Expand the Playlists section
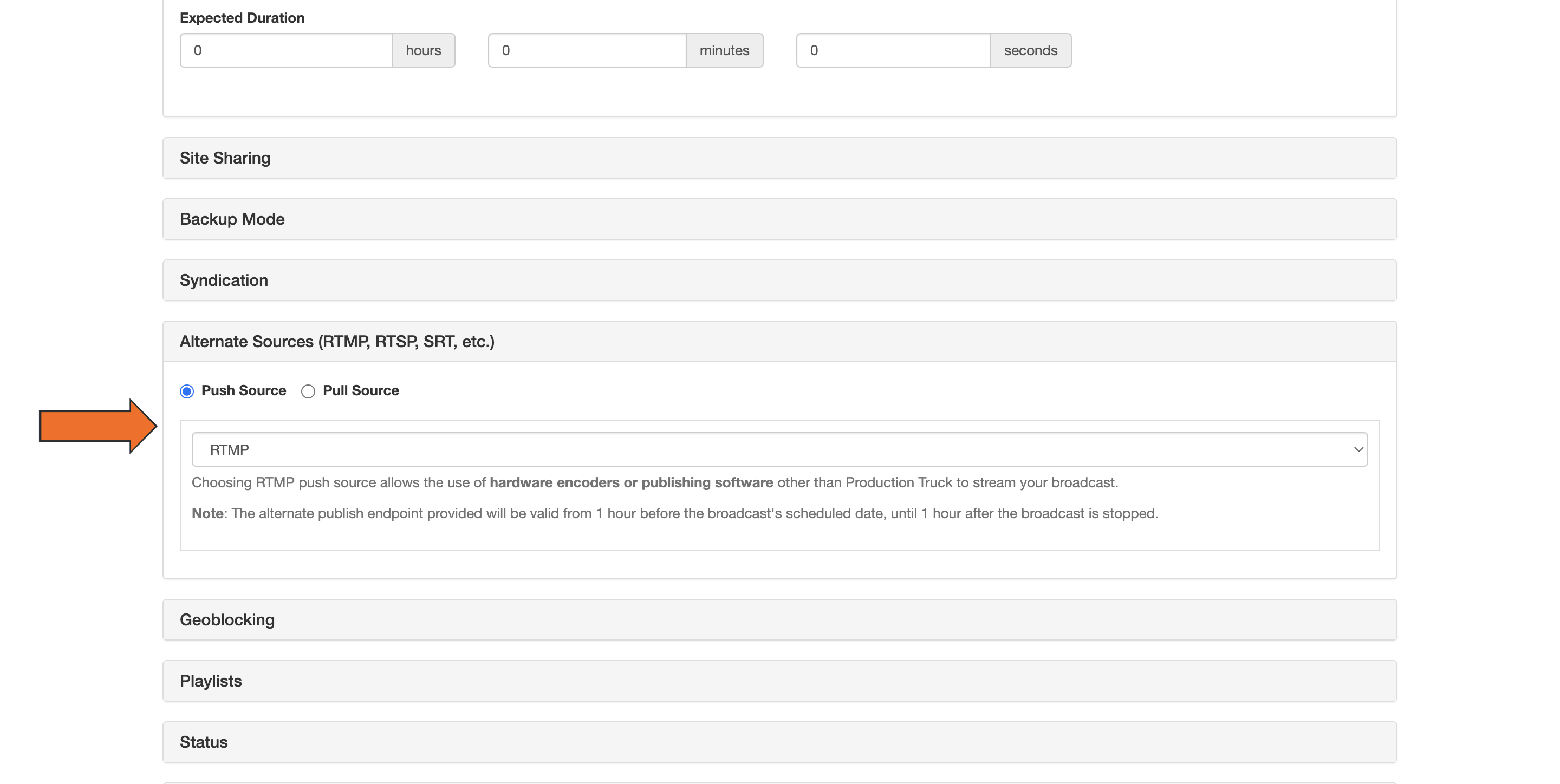This screenshot has height=784, width=1560. [x=210, y=680]
